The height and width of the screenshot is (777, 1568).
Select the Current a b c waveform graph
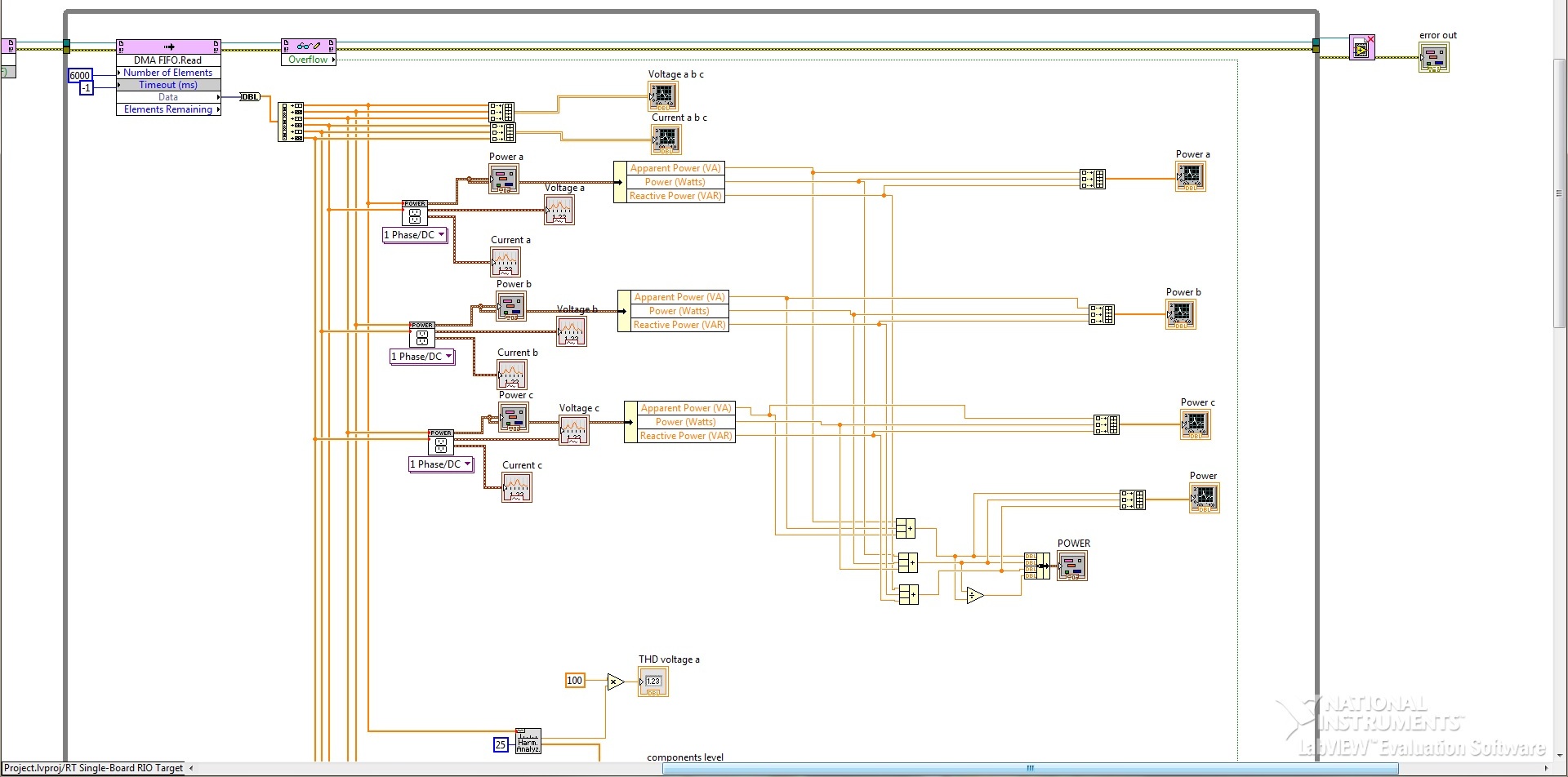point(666,140)
